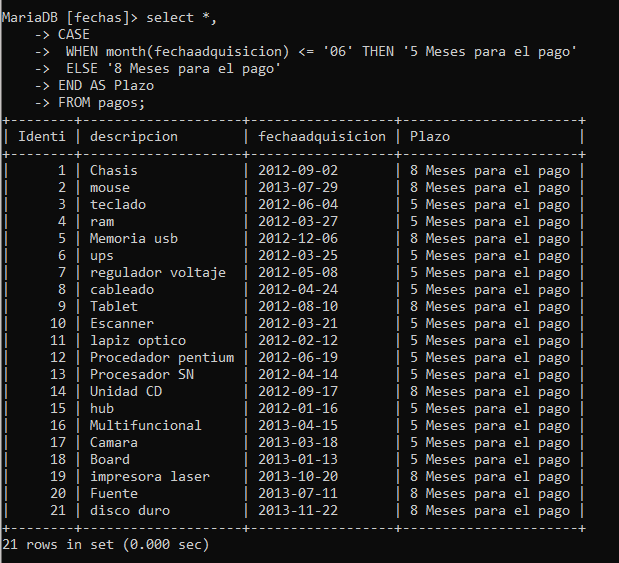Select the 'Chasis' description cell

114,170
